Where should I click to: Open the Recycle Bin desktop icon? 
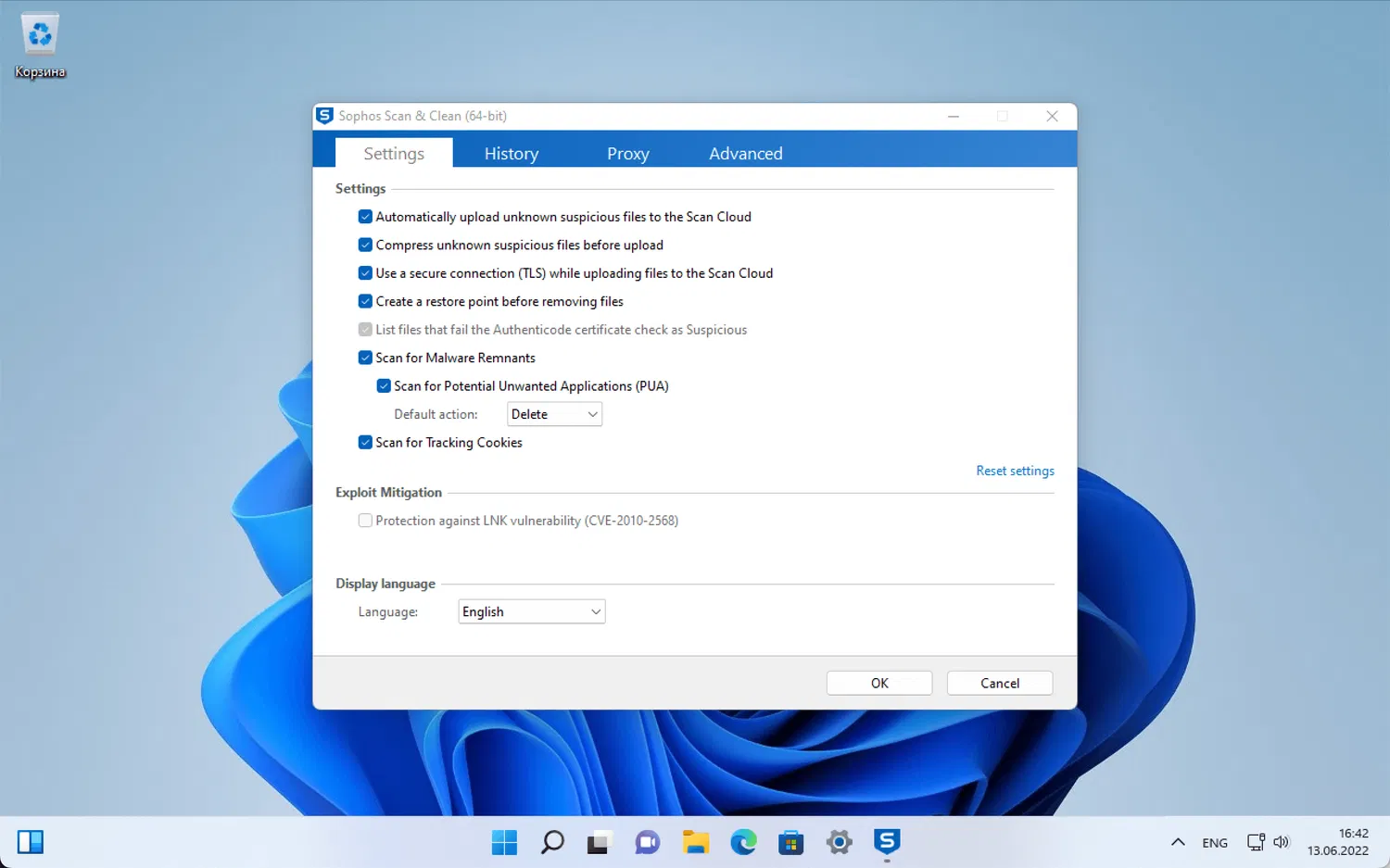pos(40,45)
